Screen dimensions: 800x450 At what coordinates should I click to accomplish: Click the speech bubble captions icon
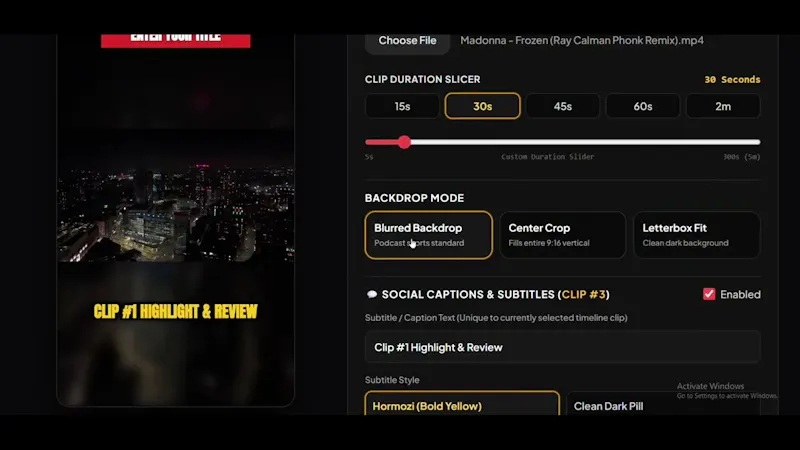pos(372,294)
